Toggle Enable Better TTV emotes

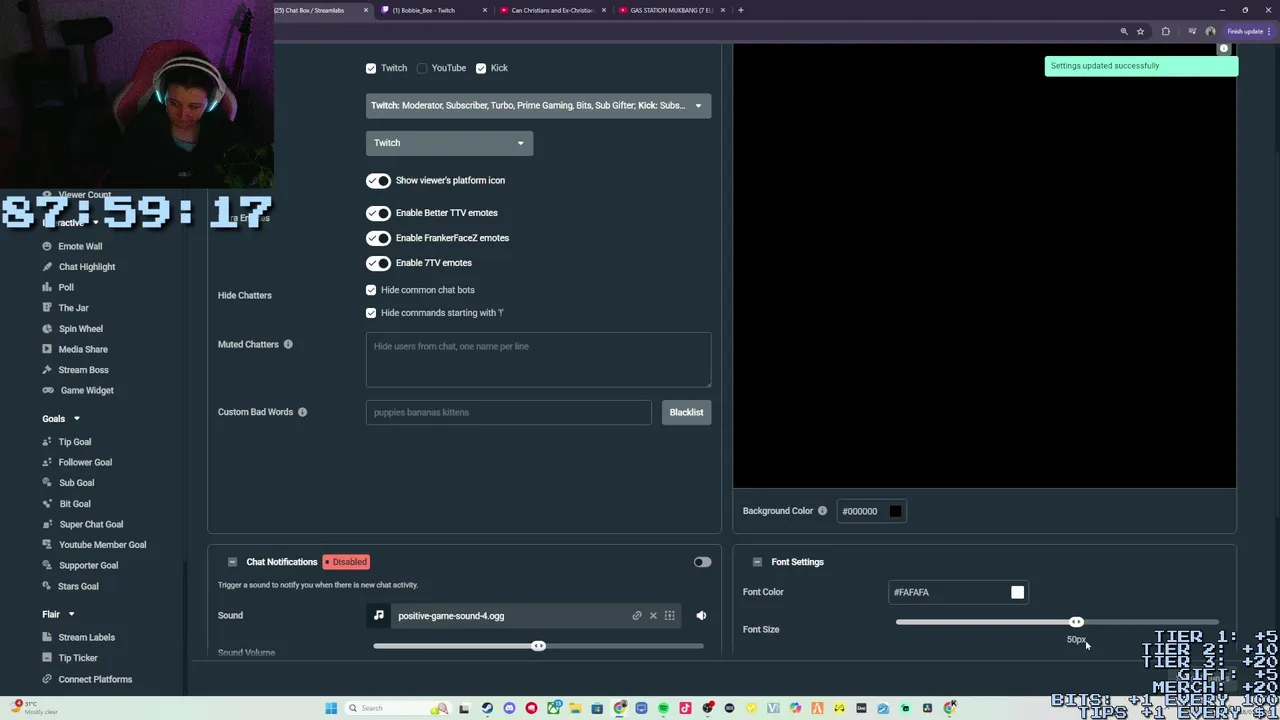pos(378,213)
